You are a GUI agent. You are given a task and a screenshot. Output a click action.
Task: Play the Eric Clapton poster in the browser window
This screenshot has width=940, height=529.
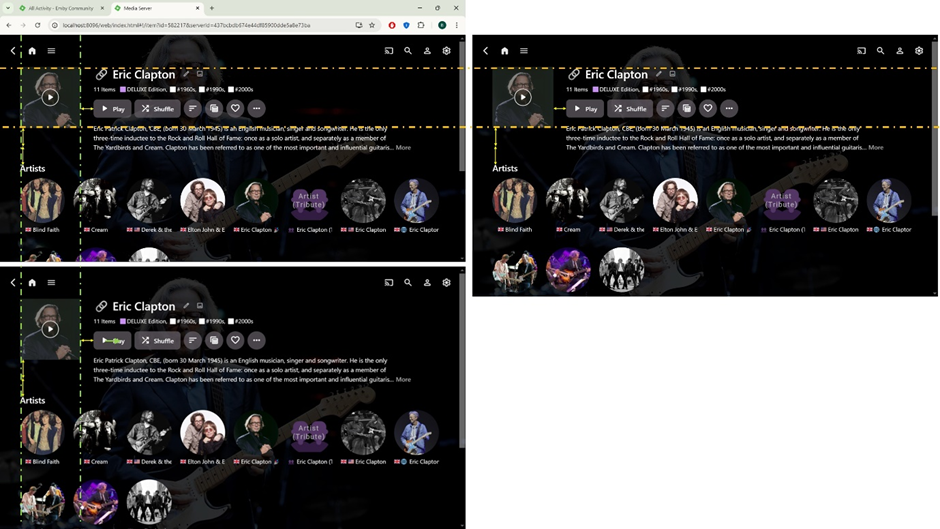pos(50,97)
